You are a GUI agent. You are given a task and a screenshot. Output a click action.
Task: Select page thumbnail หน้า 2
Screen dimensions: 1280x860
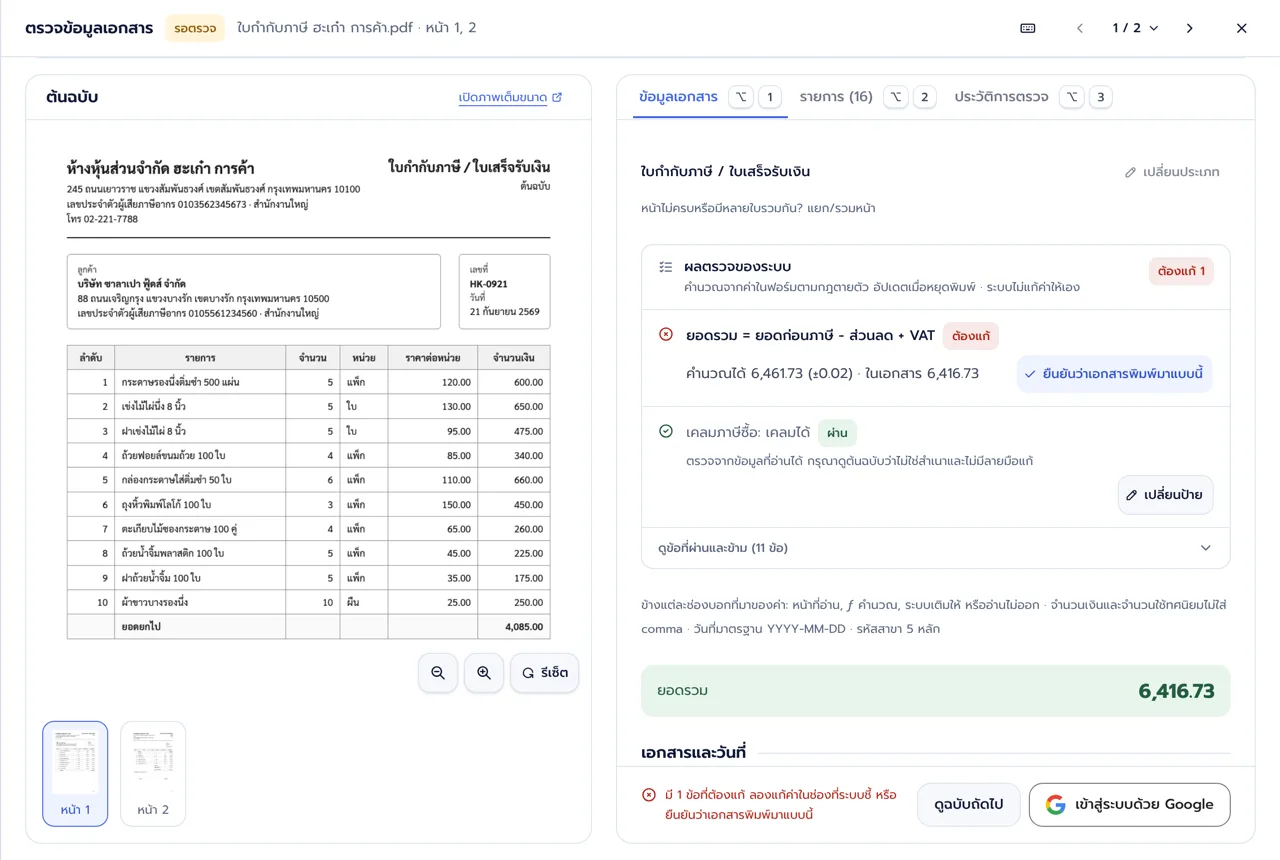tap(153, 774)
